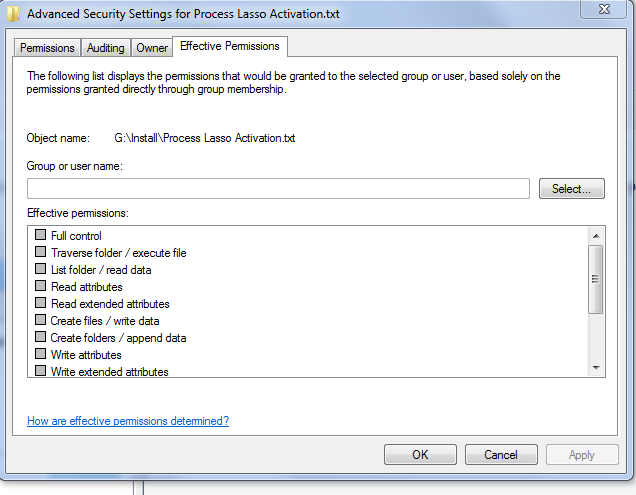Open the Owner tab

pyautogui.click(x=152, y=48)
